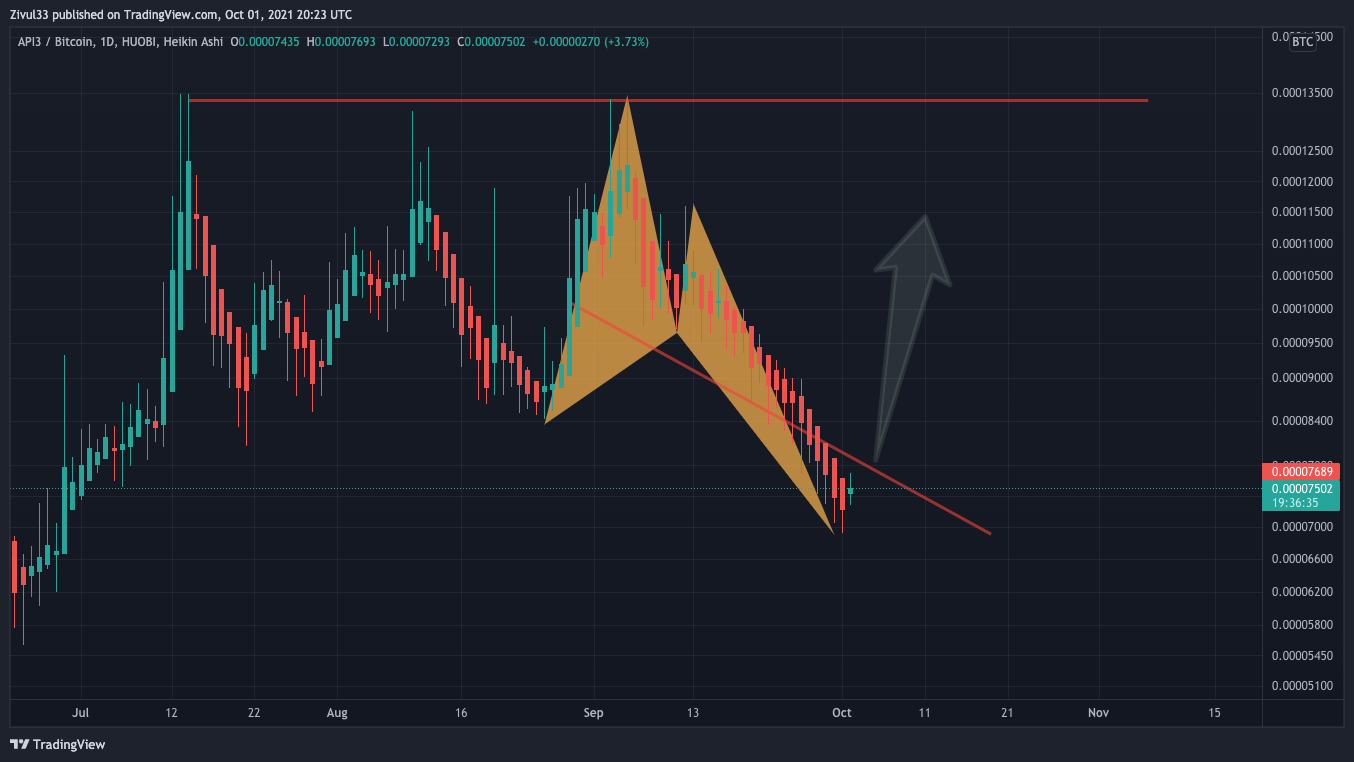Click the 0.00012500 price axis label

point(1302,151)
